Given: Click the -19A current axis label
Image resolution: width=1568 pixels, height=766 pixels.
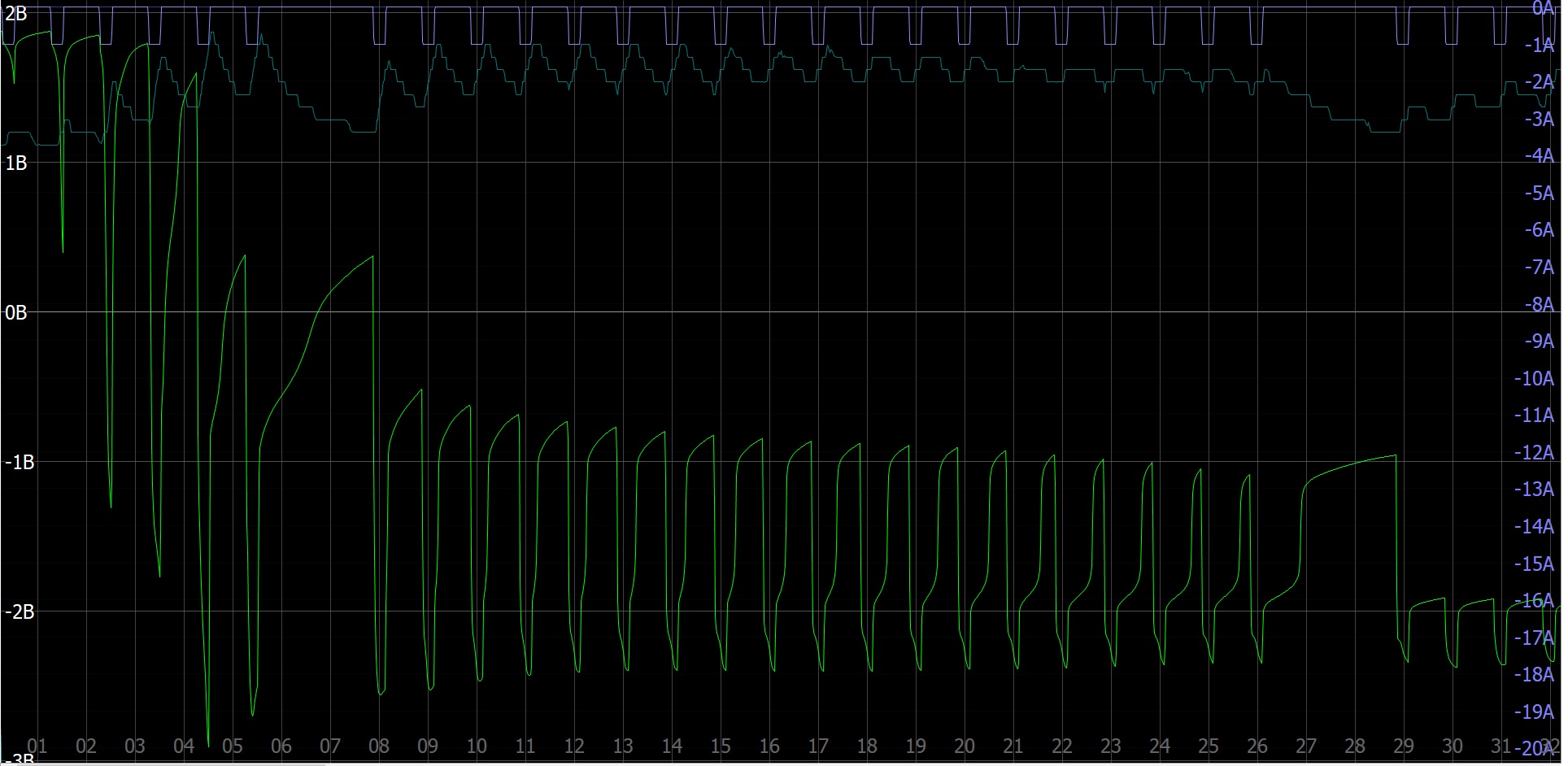Looking at the screenshot, I should tap(1534, 712).
